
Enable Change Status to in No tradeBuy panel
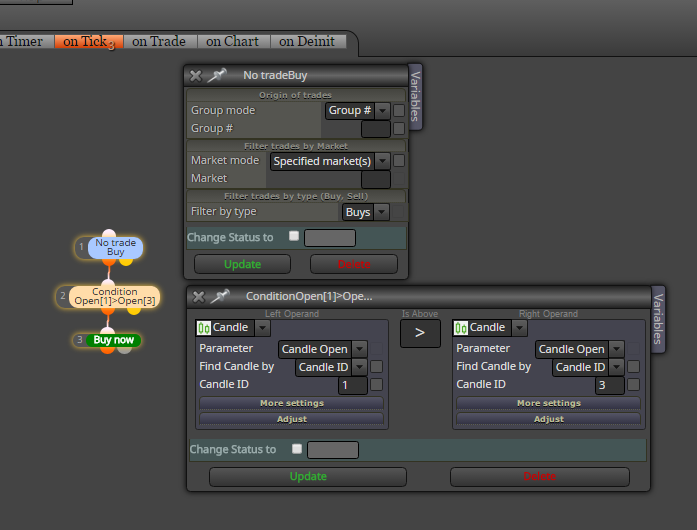coord(294,236)
